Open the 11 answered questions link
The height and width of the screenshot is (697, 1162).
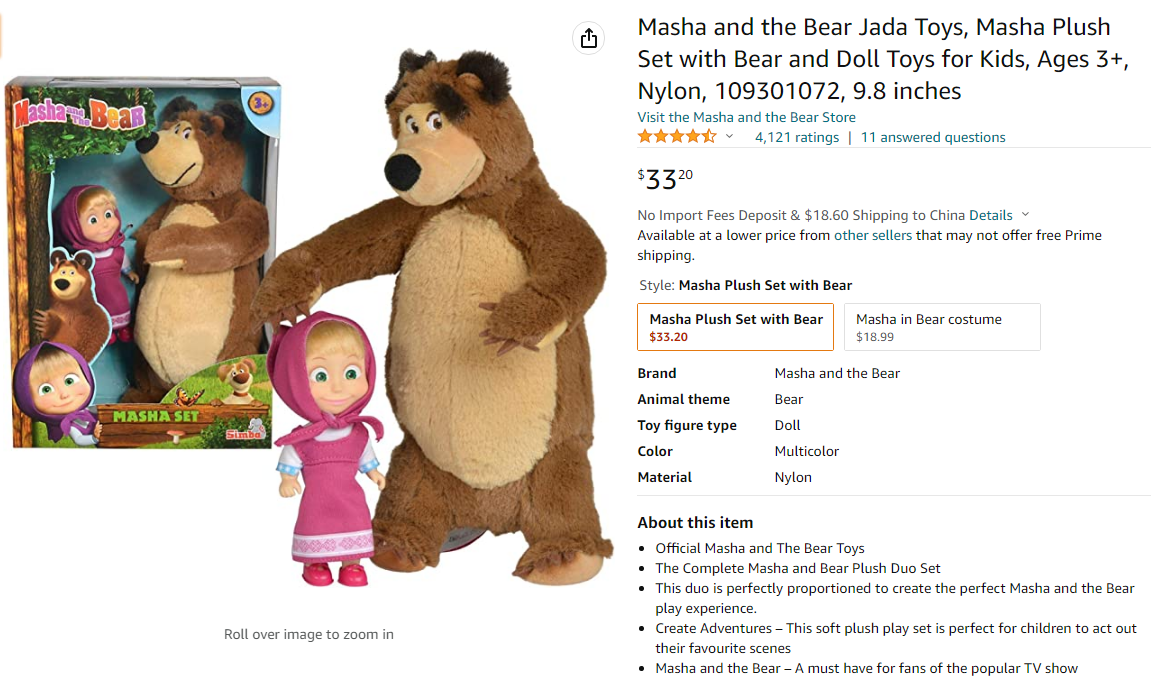[933, 138]
